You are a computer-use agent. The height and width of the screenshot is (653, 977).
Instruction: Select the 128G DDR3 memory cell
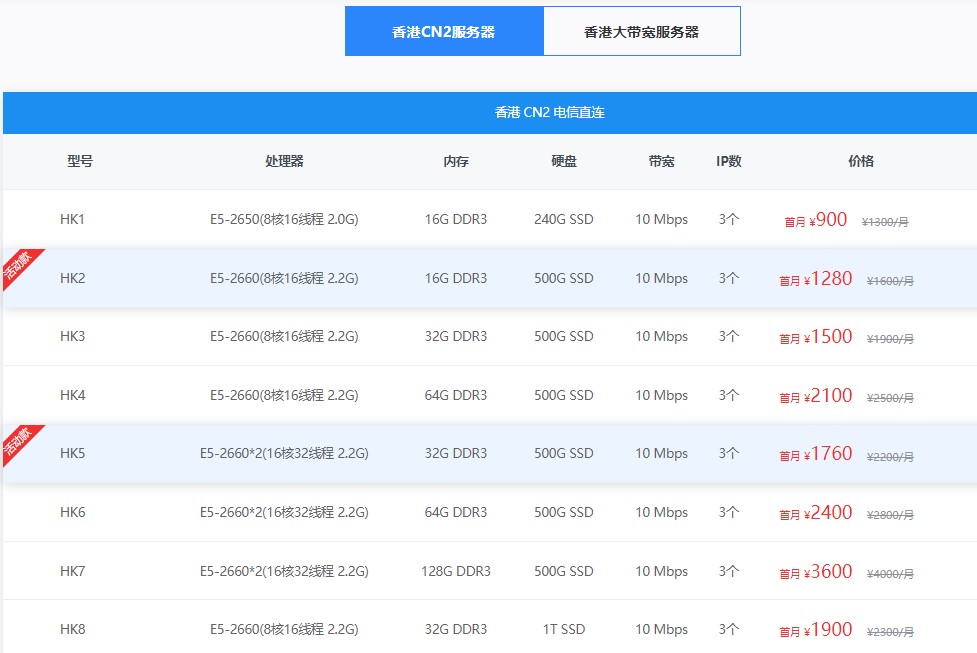456,572
